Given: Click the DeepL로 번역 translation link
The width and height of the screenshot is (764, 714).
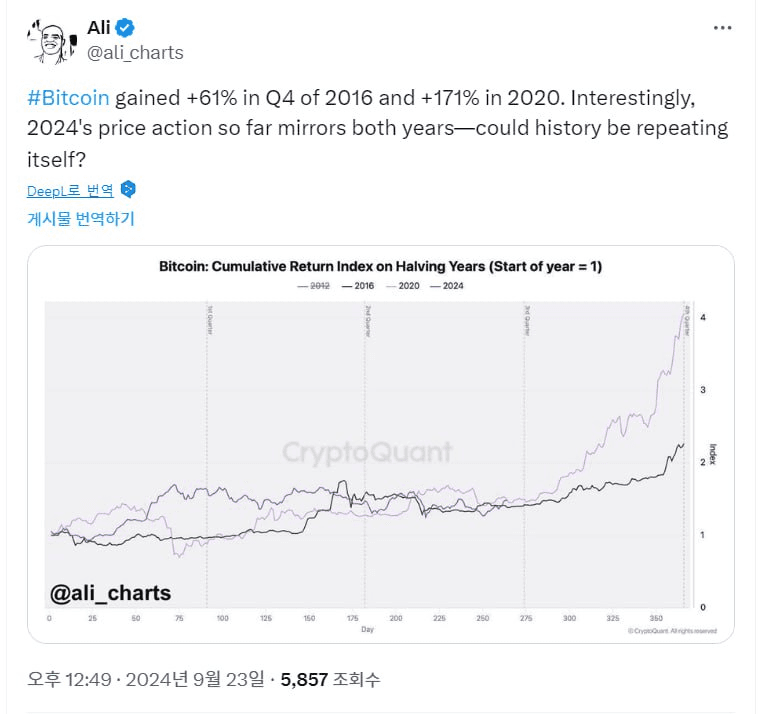Looking at the screenshot, I should coord(70,191).
